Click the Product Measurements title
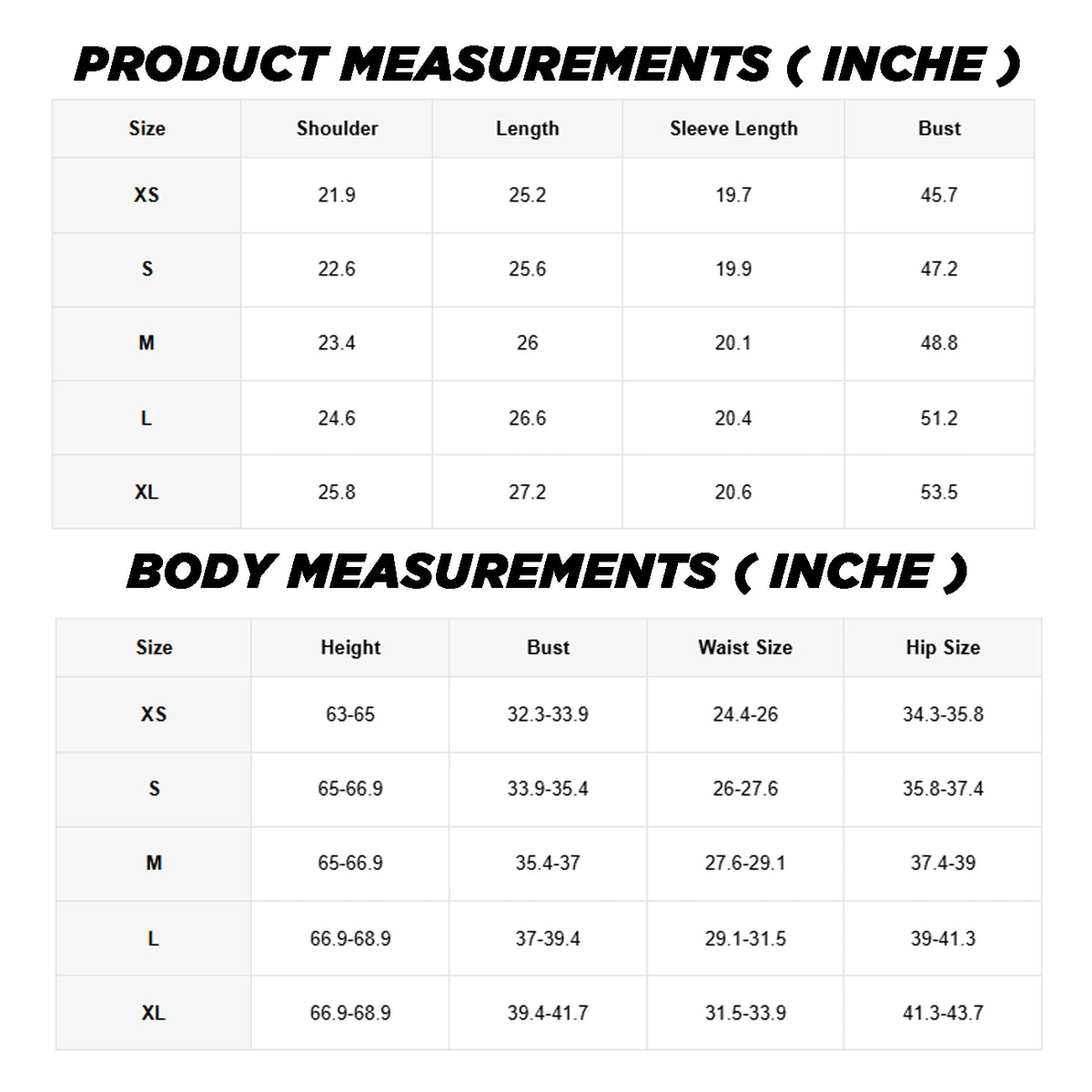Image resolution: width=1092 pixels, height=1092 pixels. 546,64
